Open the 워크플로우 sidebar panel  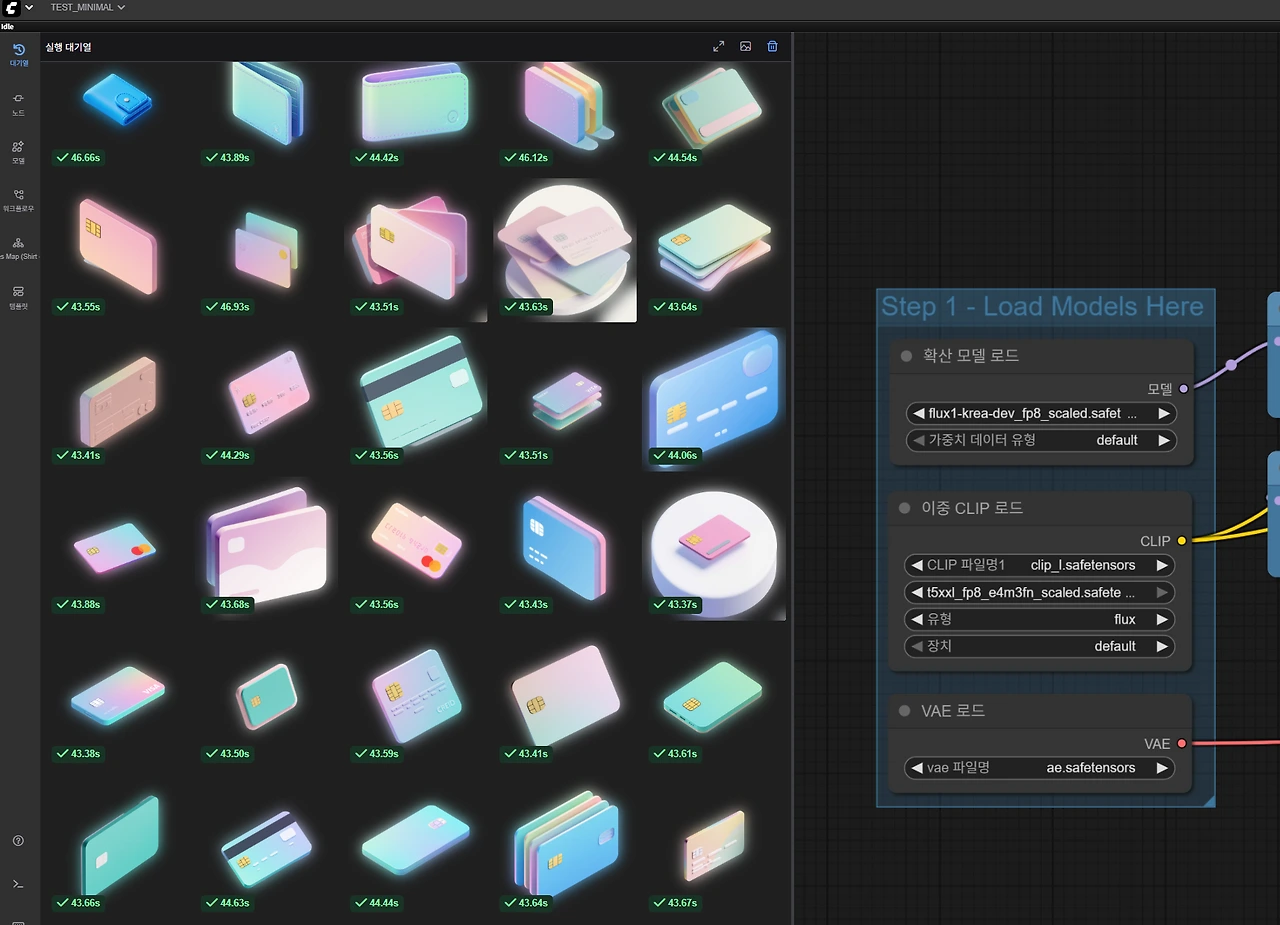point(19,200)
